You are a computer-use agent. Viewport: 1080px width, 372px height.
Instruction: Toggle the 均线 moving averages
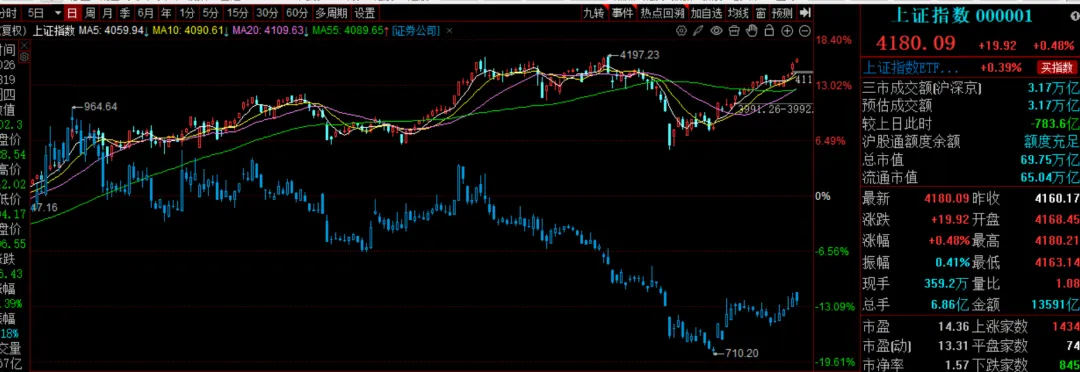click(x=738, y=13)
